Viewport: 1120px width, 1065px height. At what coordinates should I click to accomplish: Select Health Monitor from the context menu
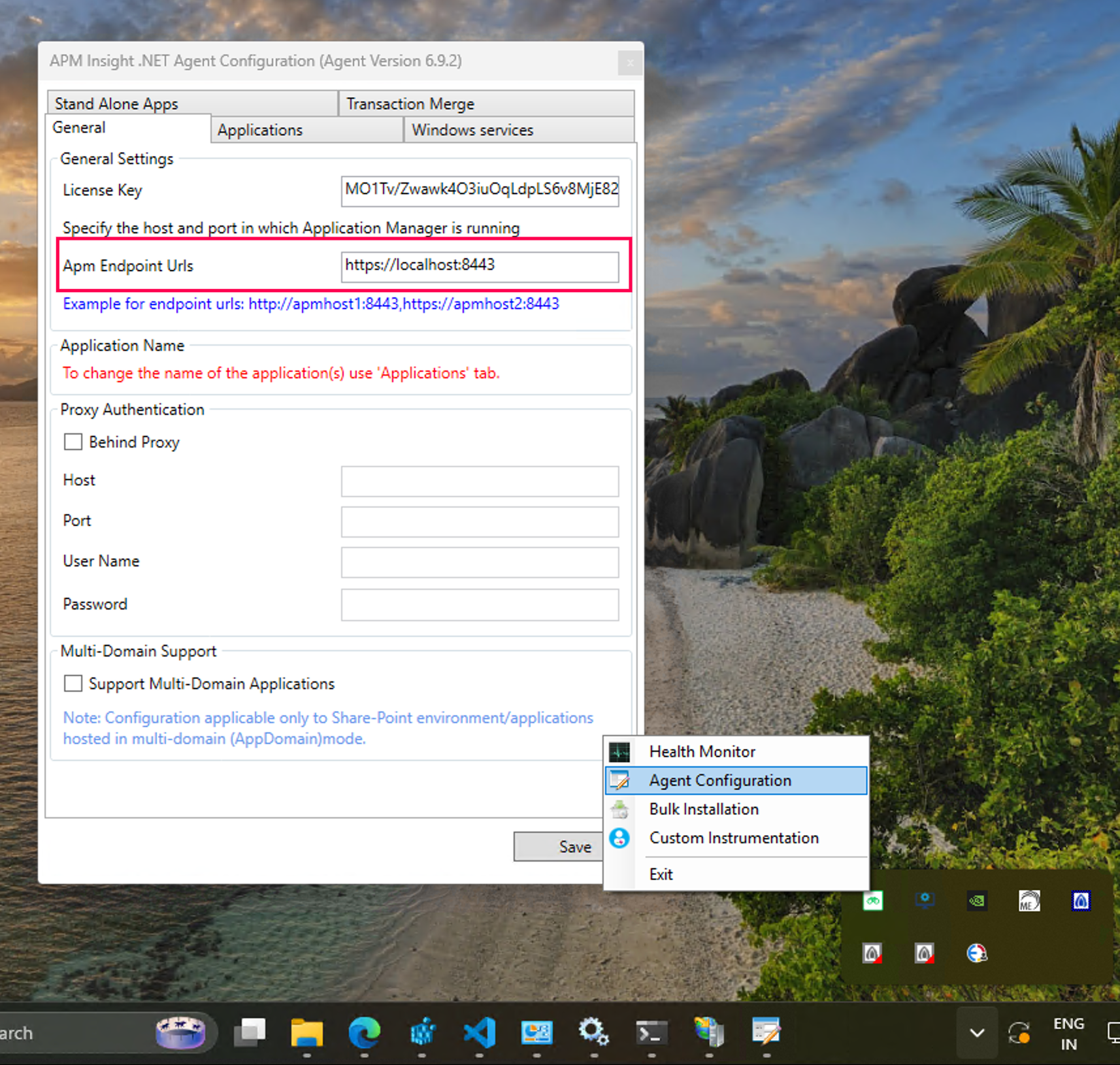702,752
